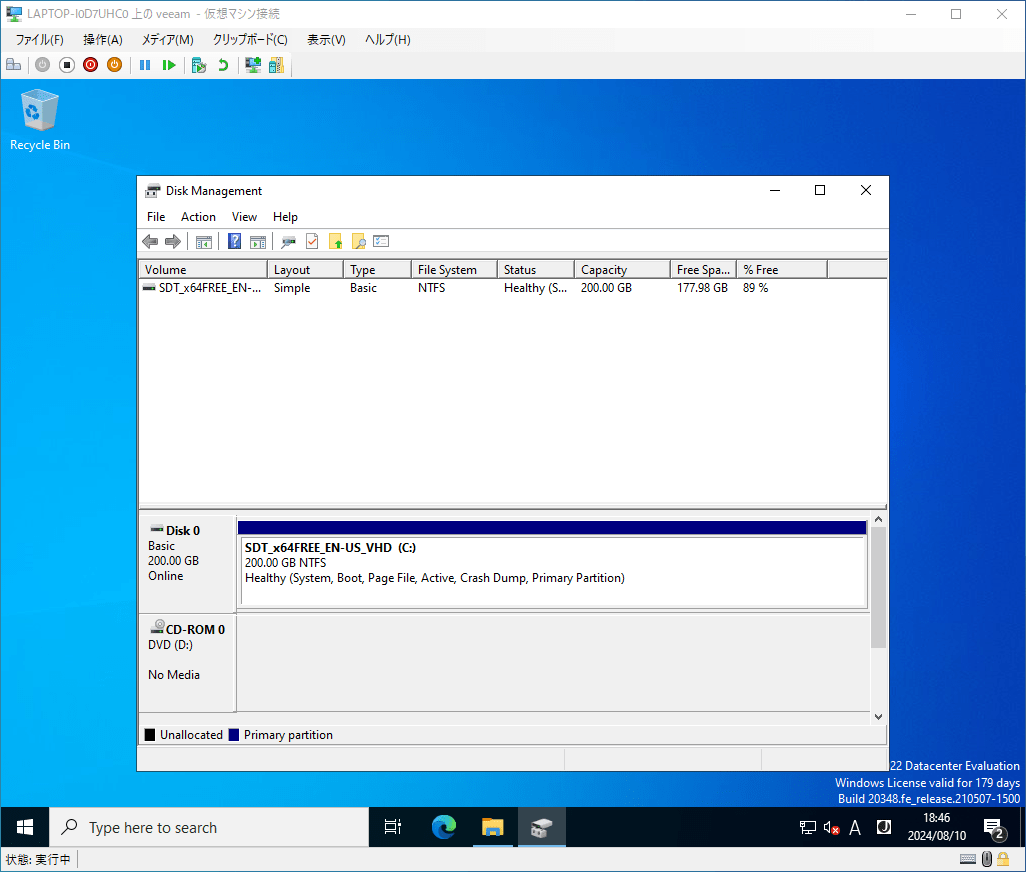
Task: Click the green Reset/Resume play icon
Action: pyautogui.click(x=169, y=65)
